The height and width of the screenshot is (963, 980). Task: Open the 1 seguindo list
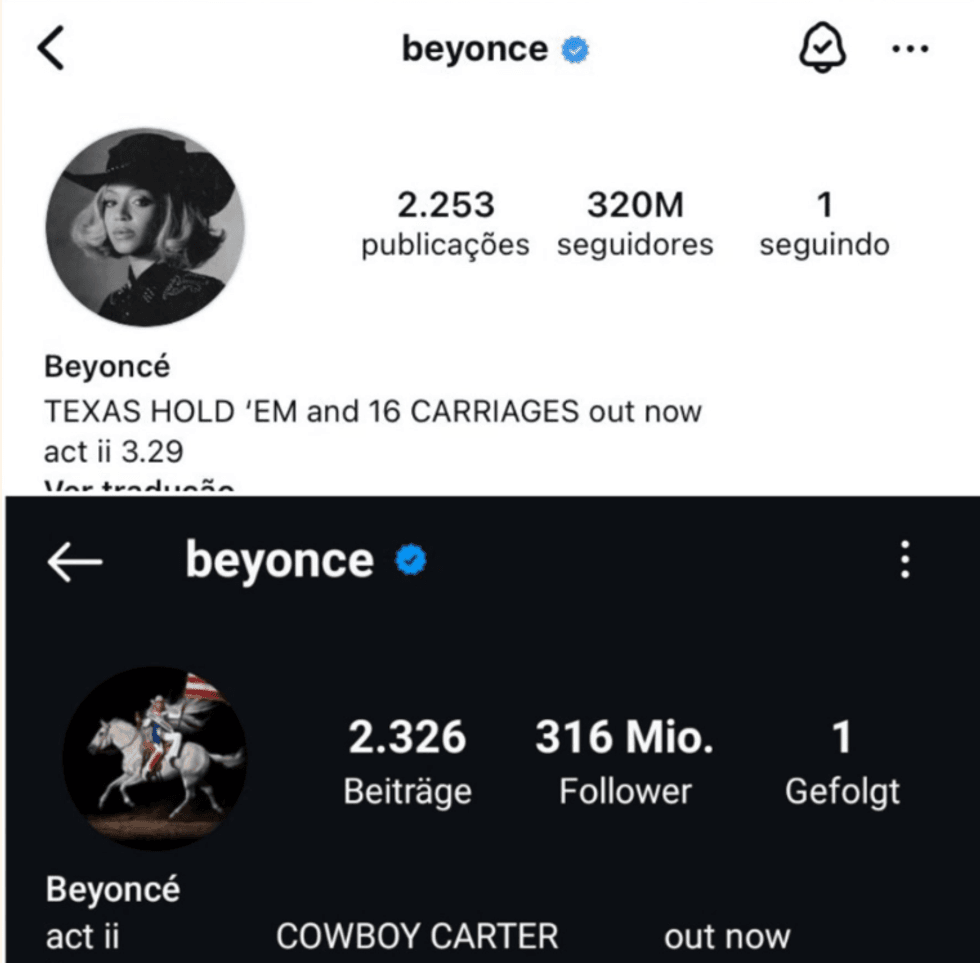[824, 224]
